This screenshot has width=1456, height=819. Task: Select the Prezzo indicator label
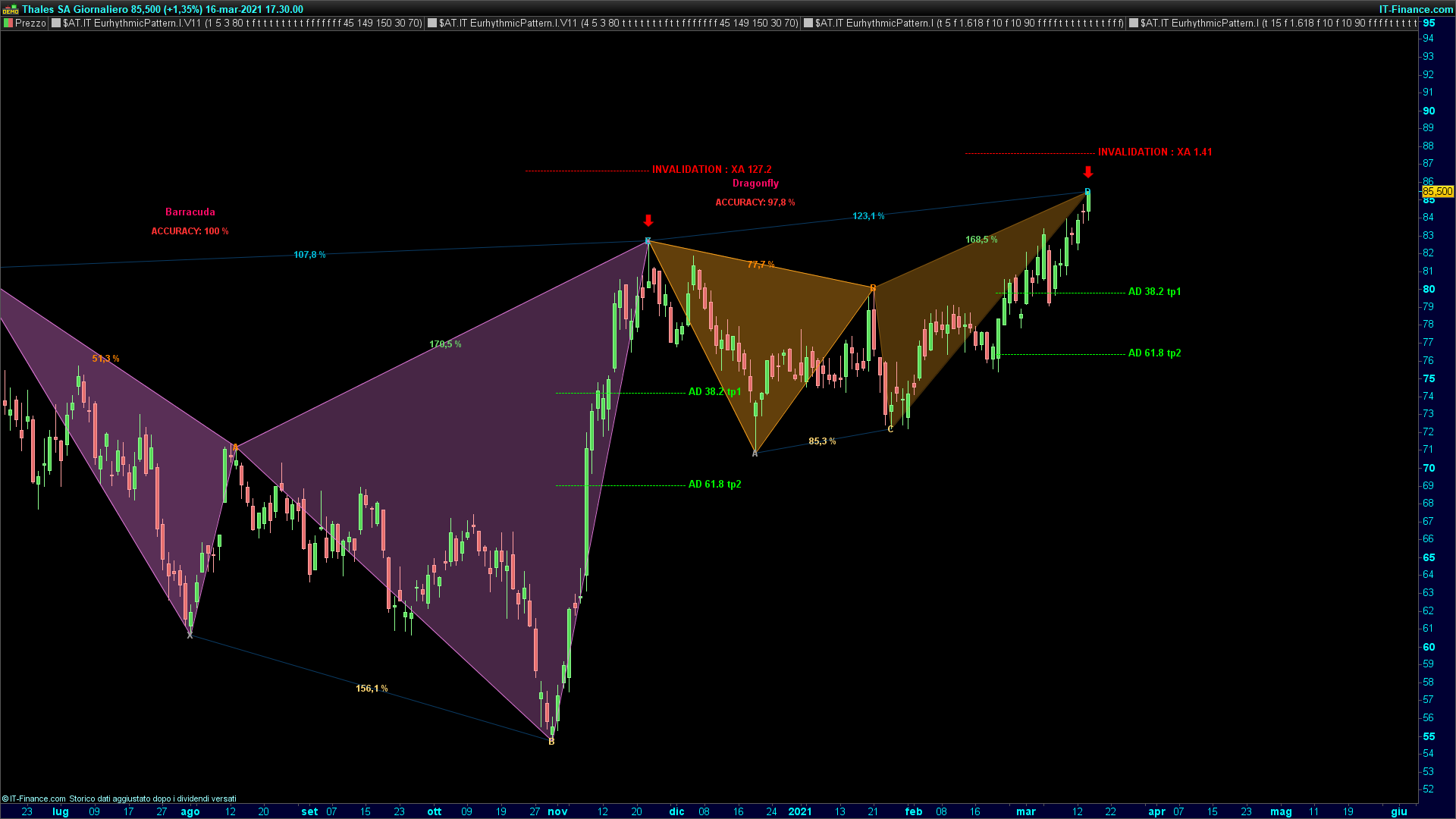click(30, 24)
